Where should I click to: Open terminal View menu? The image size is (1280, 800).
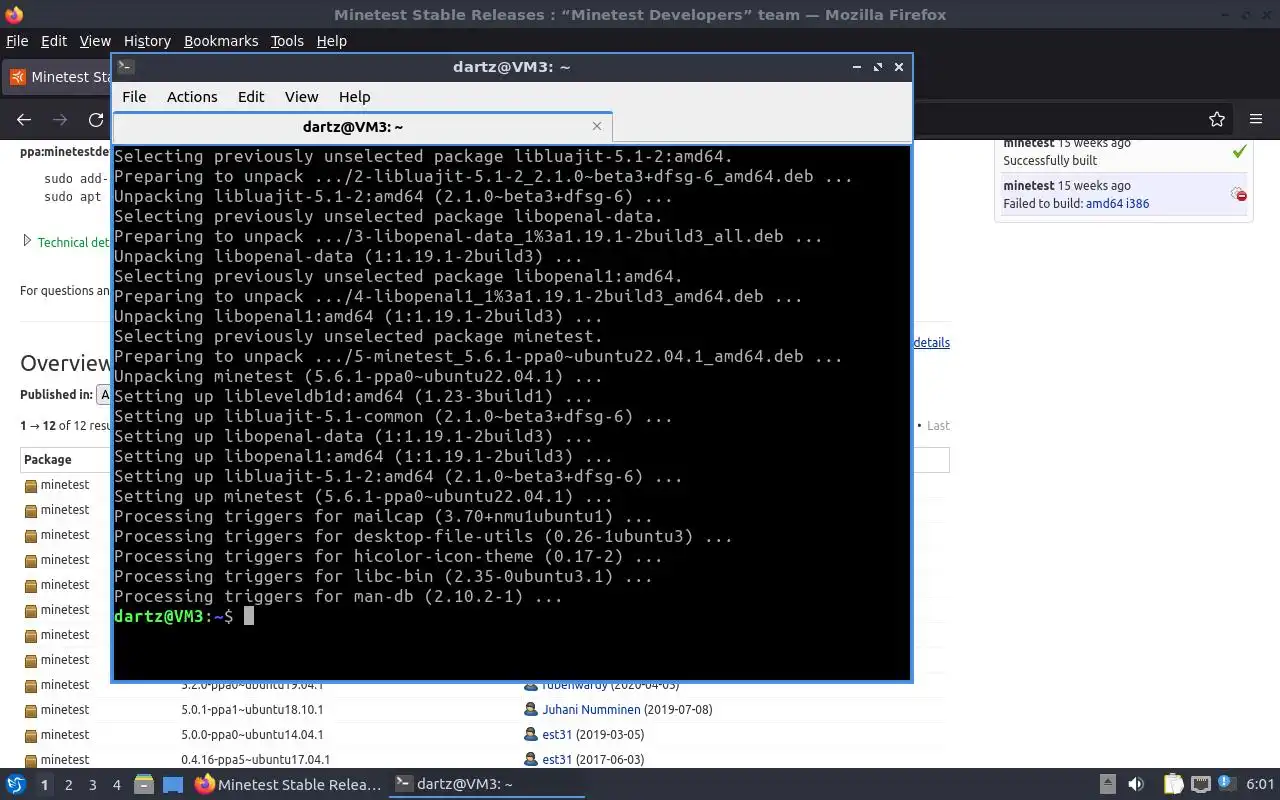(301, 97)
